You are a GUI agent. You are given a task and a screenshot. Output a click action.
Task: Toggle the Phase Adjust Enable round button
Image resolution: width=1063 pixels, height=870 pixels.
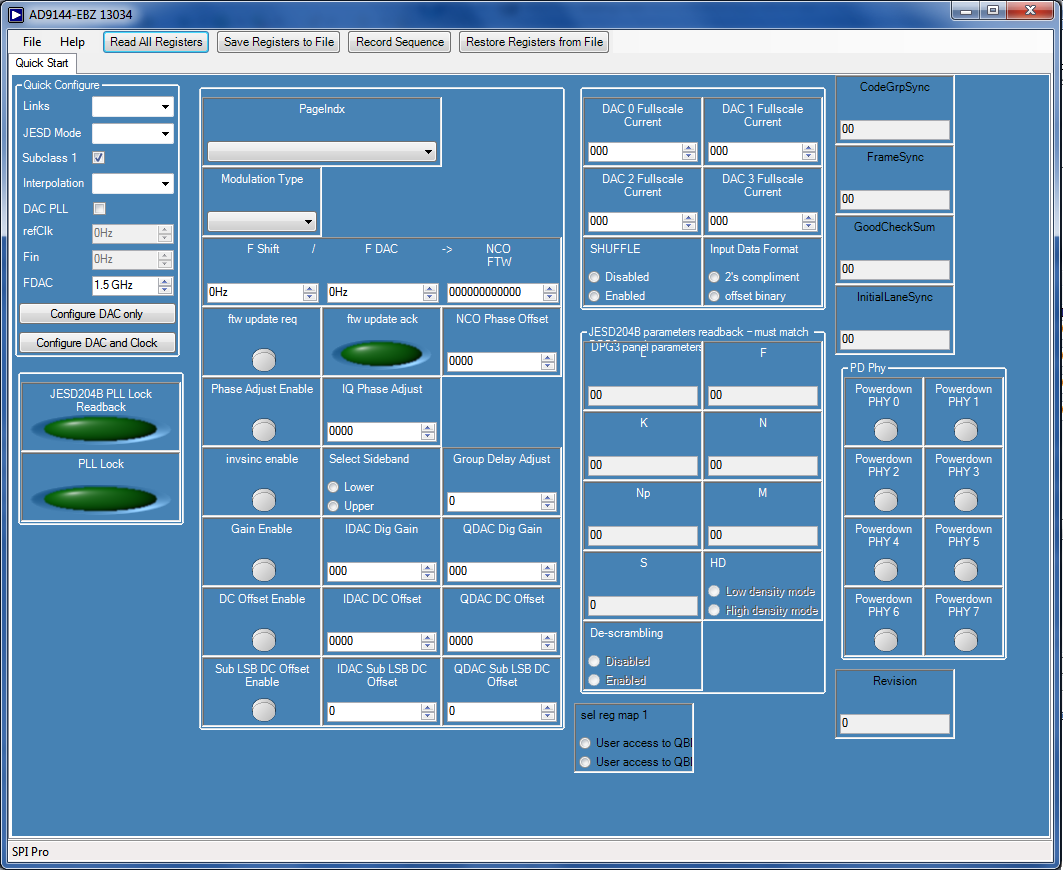click(x=264, y=429)
